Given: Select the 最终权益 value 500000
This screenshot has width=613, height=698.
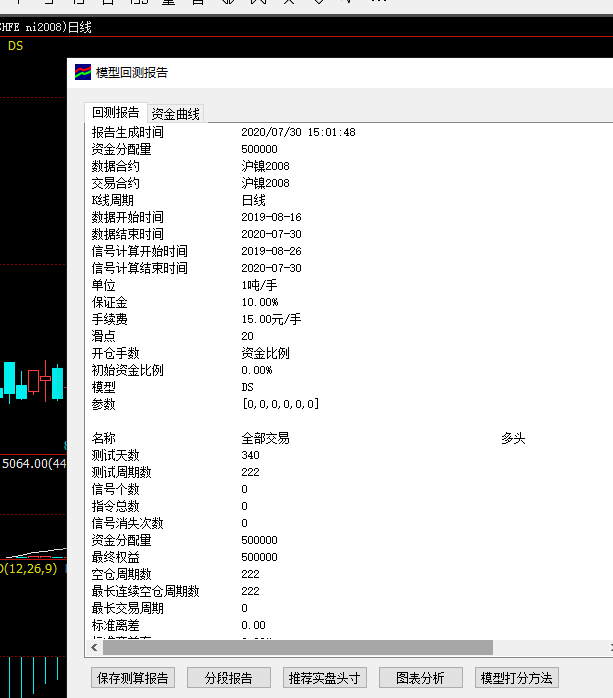Looking at the screenshot, I should click(259, 557).
